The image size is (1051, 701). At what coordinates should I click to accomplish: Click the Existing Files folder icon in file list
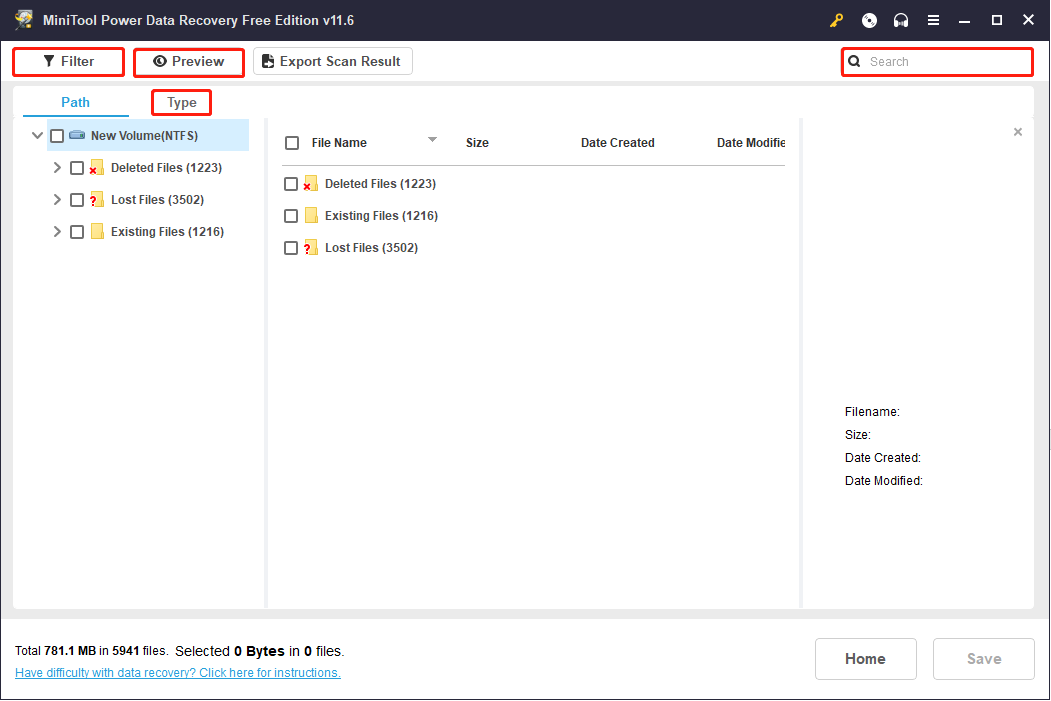311,216
